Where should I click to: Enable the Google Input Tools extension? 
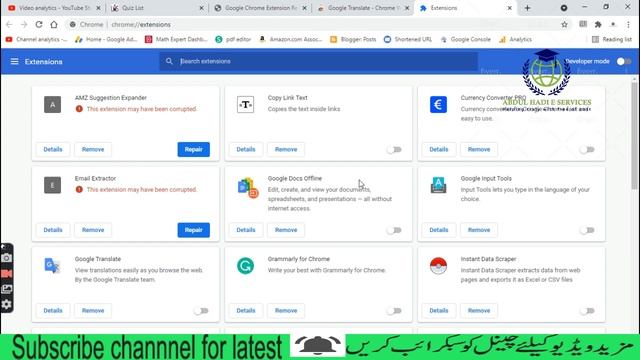587,230
